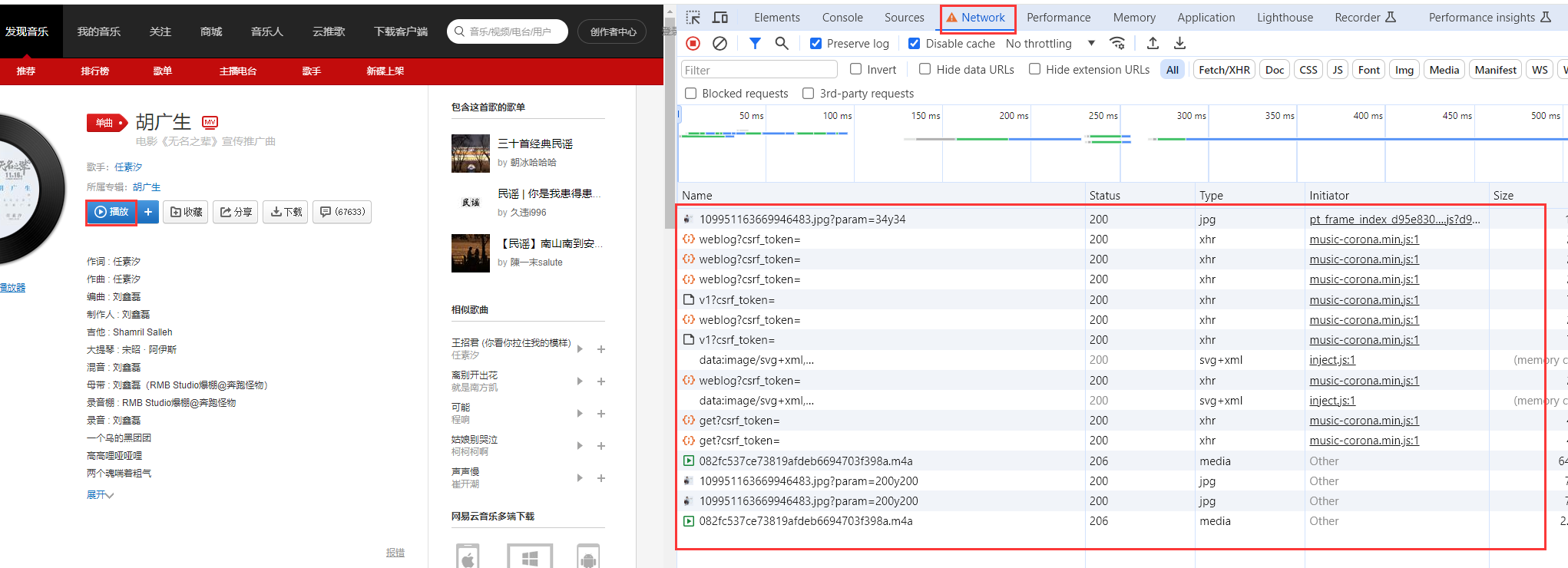Add 可能 to playlist
This screenshot has width=1568, height=568.
601,414
